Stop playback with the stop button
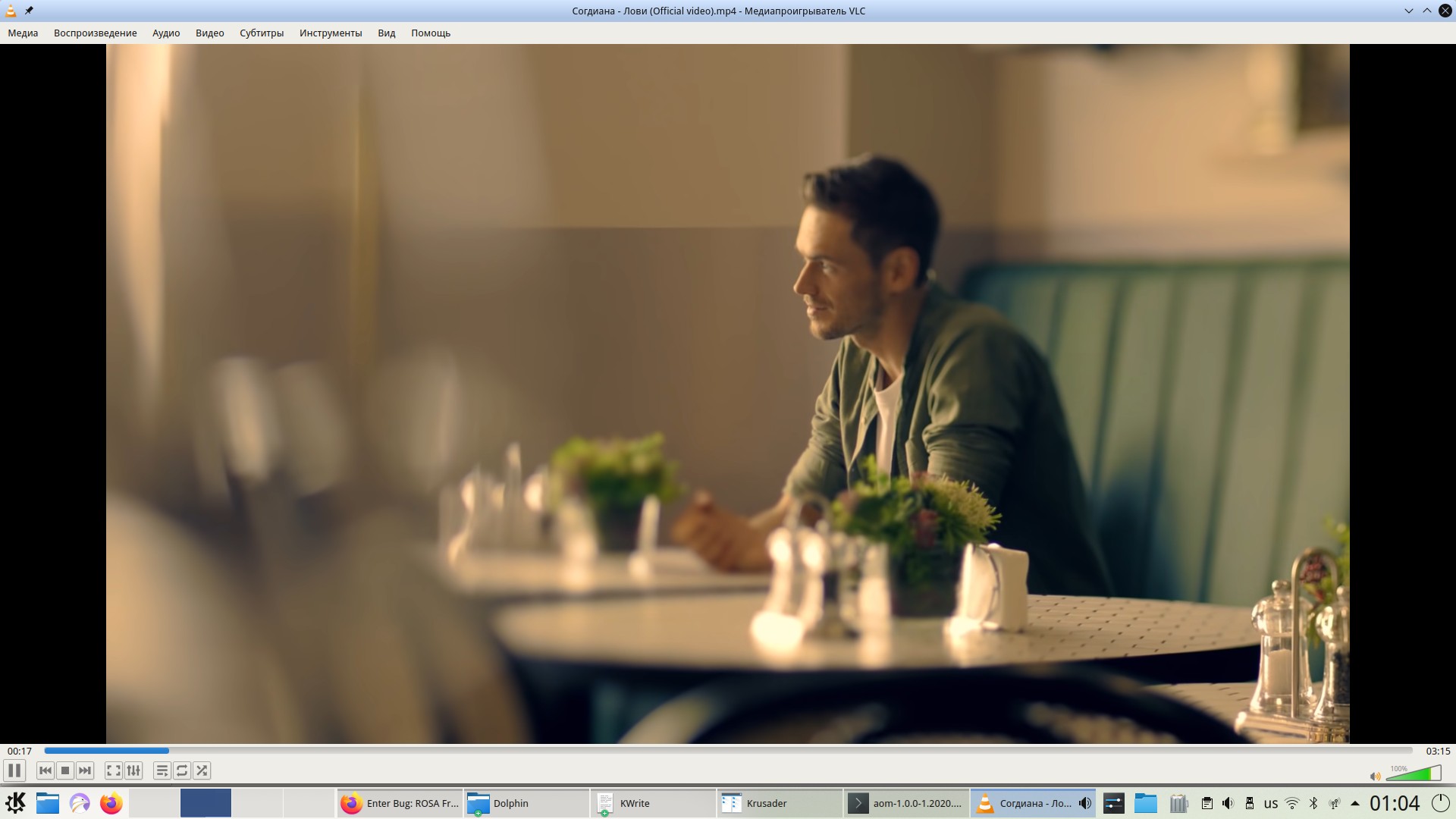This screenshot has width=1456, height=819. [65, 770]
